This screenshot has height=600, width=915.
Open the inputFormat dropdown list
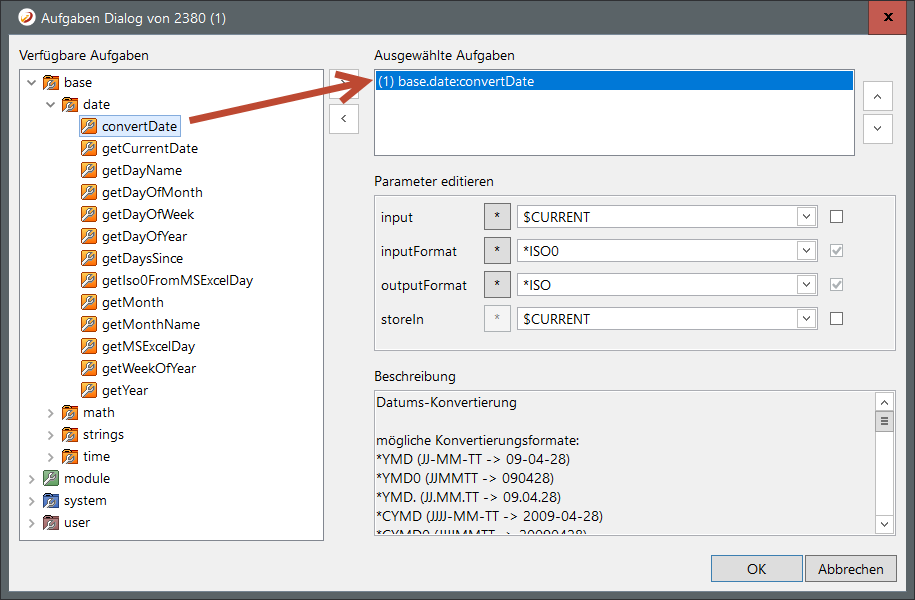(806, 251)
